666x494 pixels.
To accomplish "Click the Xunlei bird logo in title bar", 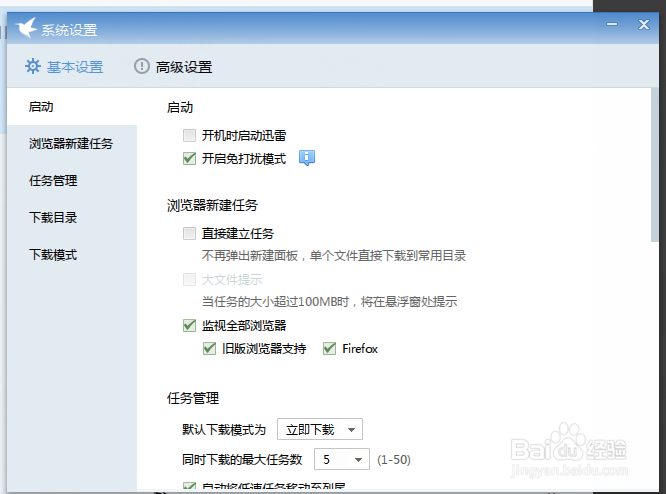I will point(25,28).
